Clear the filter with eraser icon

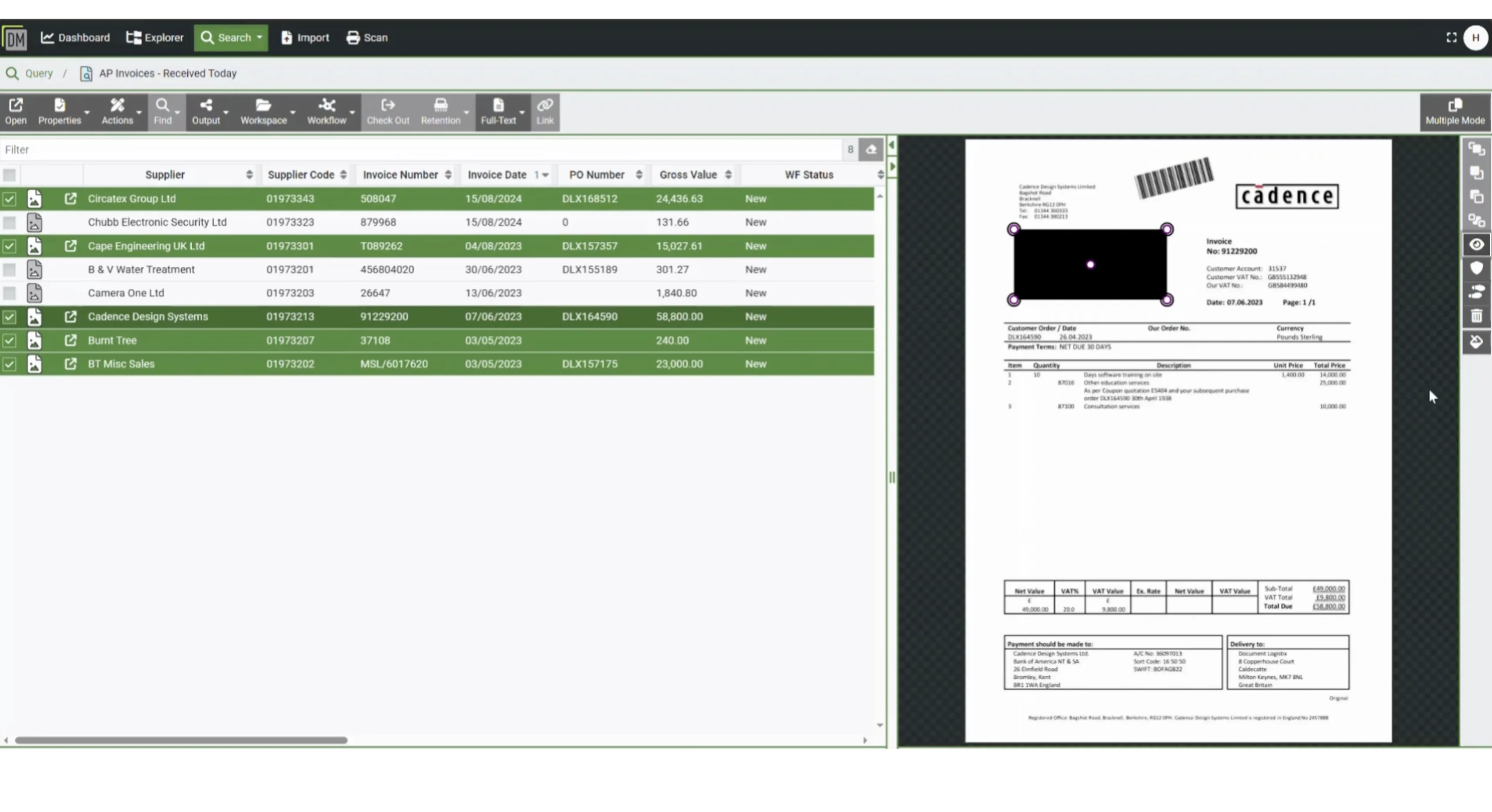click(x=870, y=150)
